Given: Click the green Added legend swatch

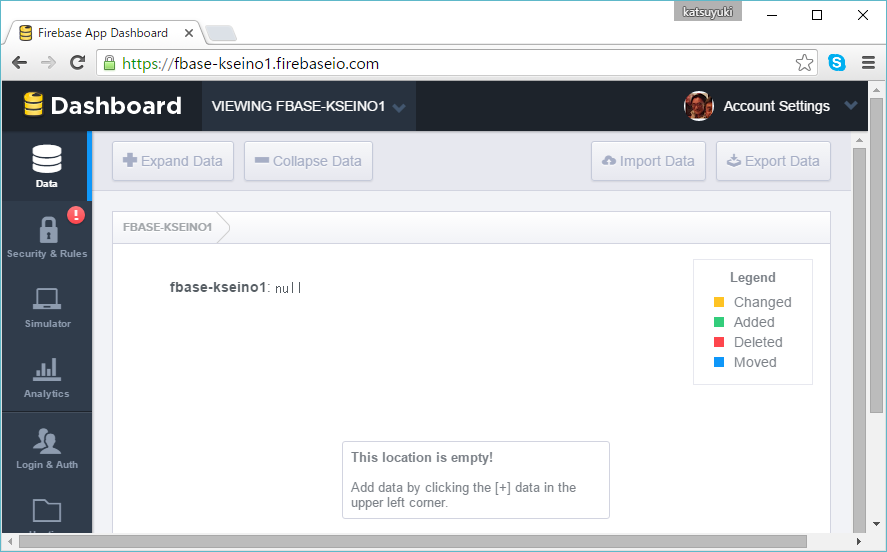Looking at the screenshot, I should point(719,322).
